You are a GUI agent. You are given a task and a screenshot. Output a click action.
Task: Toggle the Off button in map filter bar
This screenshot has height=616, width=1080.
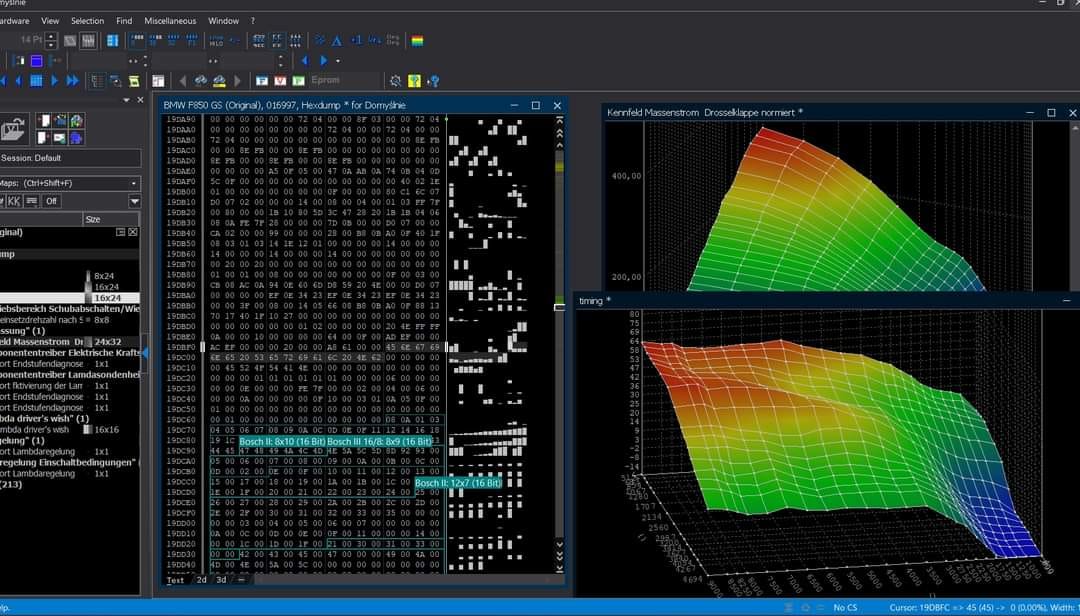(x=52, y=201)
